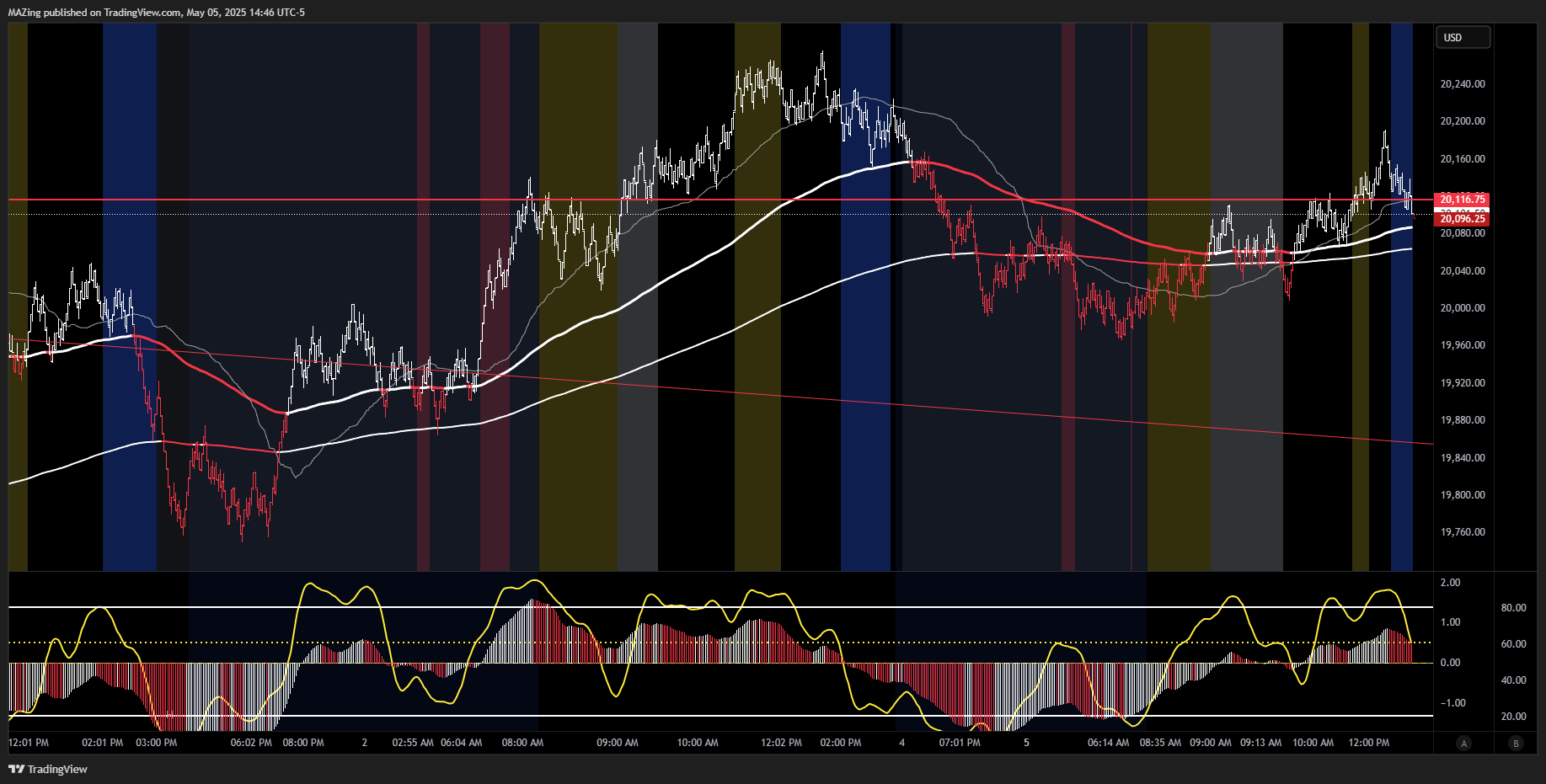This screenshot has height=784, width=1546.
Task: Select the 20,116.75 red price label
Action: [x=1462, y=200]
